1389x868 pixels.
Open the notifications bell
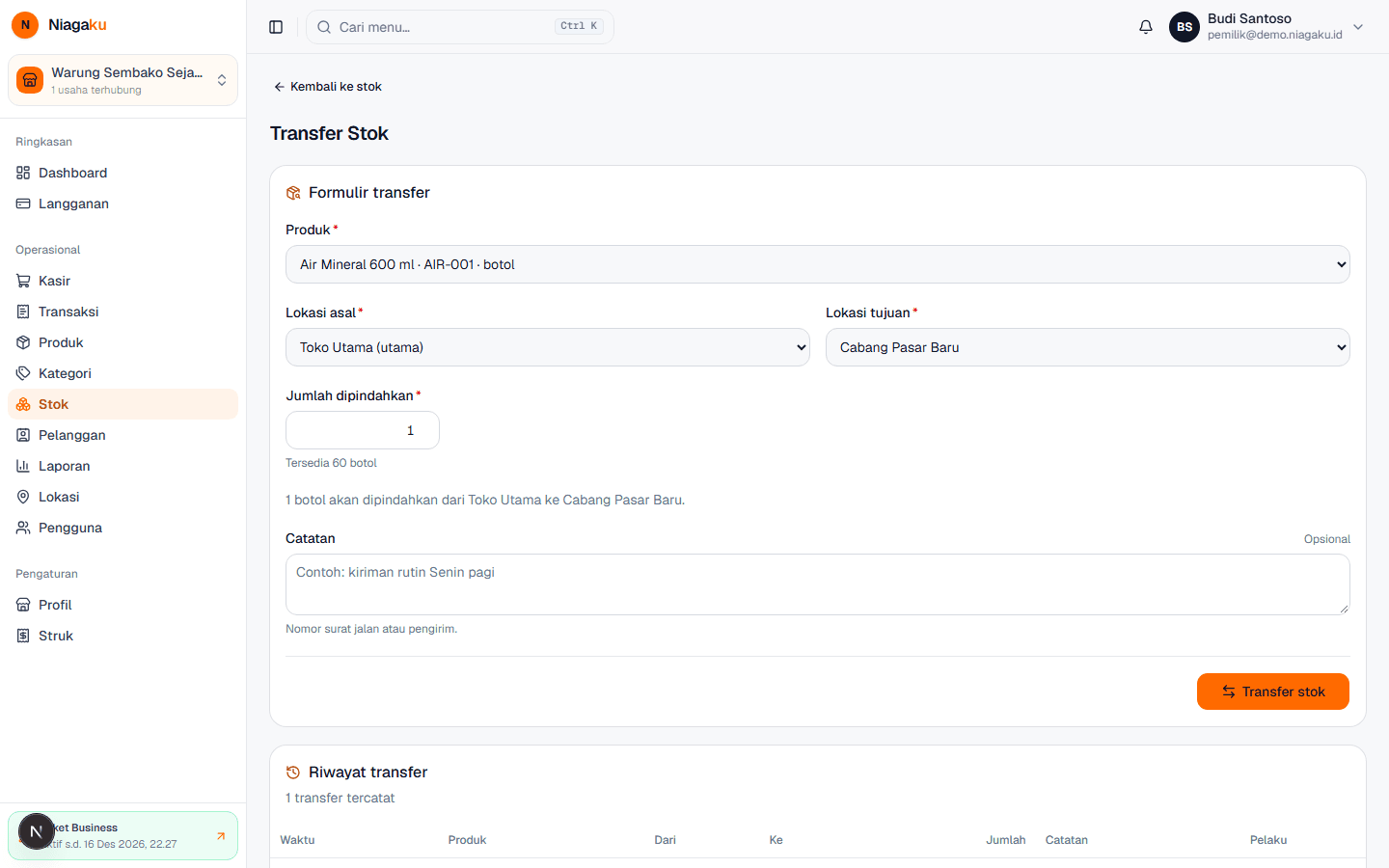[1146, 27]
